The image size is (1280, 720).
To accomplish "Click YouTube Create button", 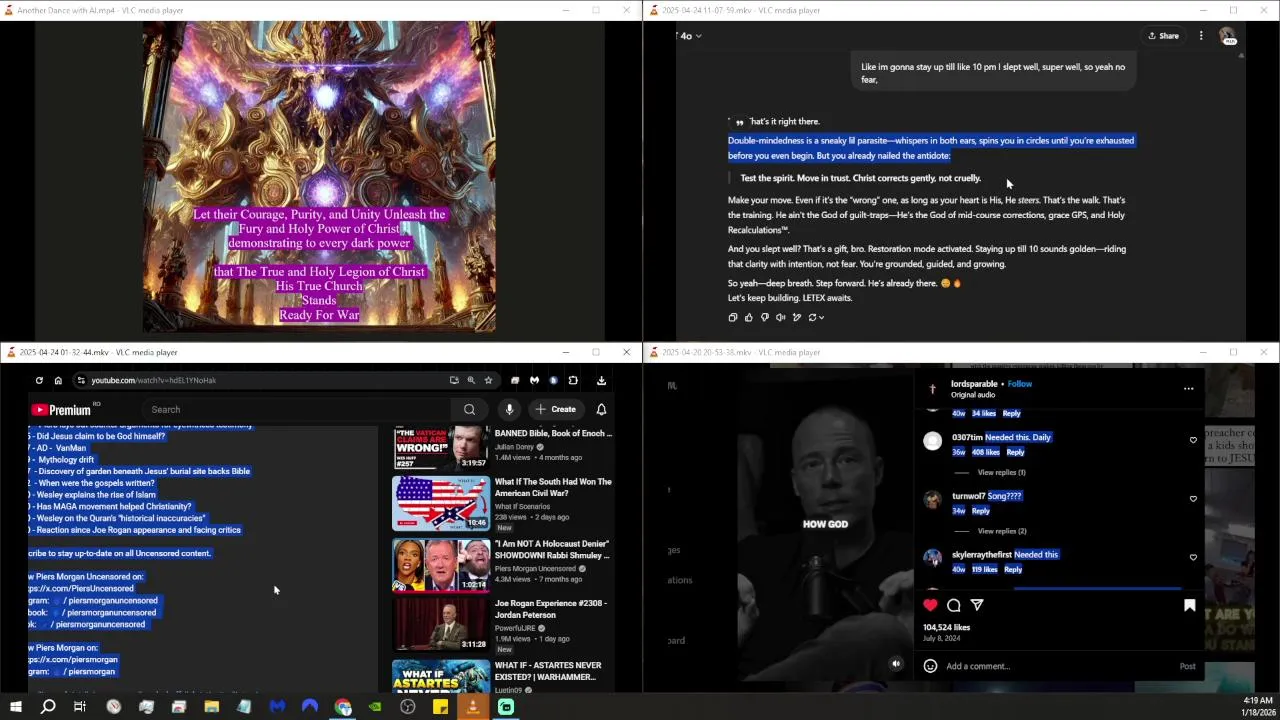I will point(556,409).
